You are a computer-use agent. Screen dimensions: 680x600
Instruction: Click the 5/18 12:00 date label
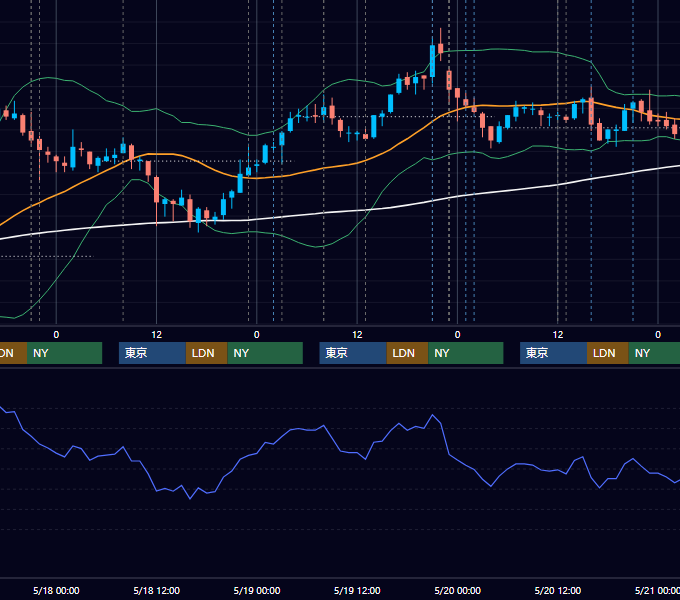tap(157, 590)
